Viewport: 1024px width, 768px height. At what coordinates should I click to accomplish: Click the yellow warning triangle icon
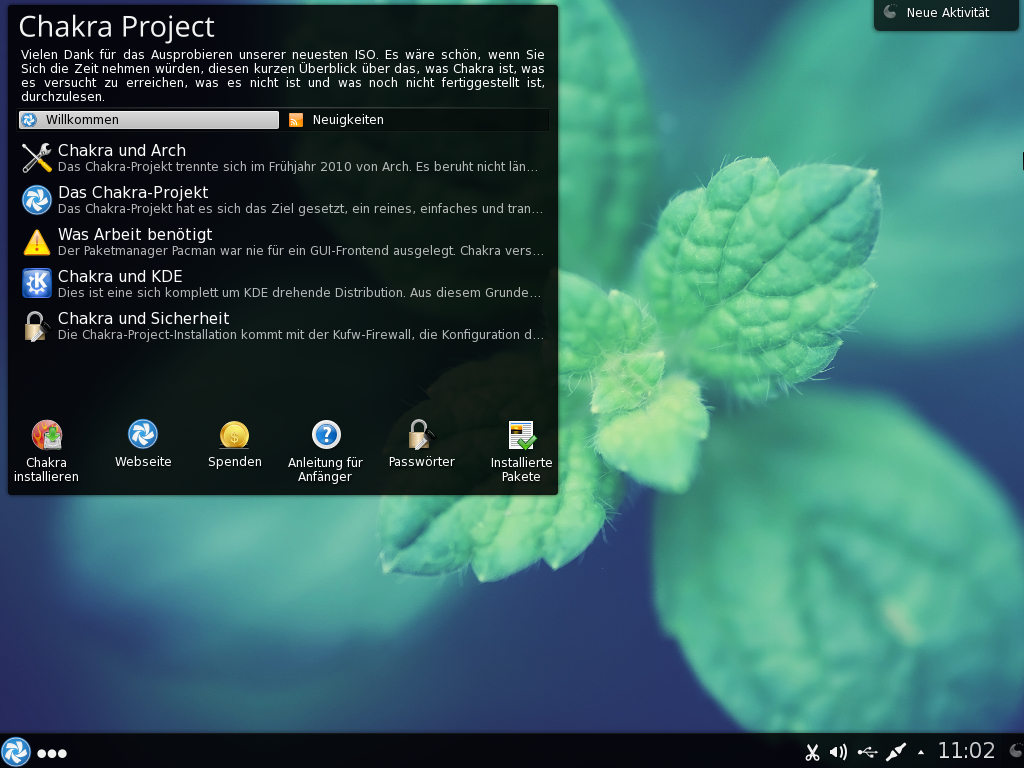click(x=37, y=242)
